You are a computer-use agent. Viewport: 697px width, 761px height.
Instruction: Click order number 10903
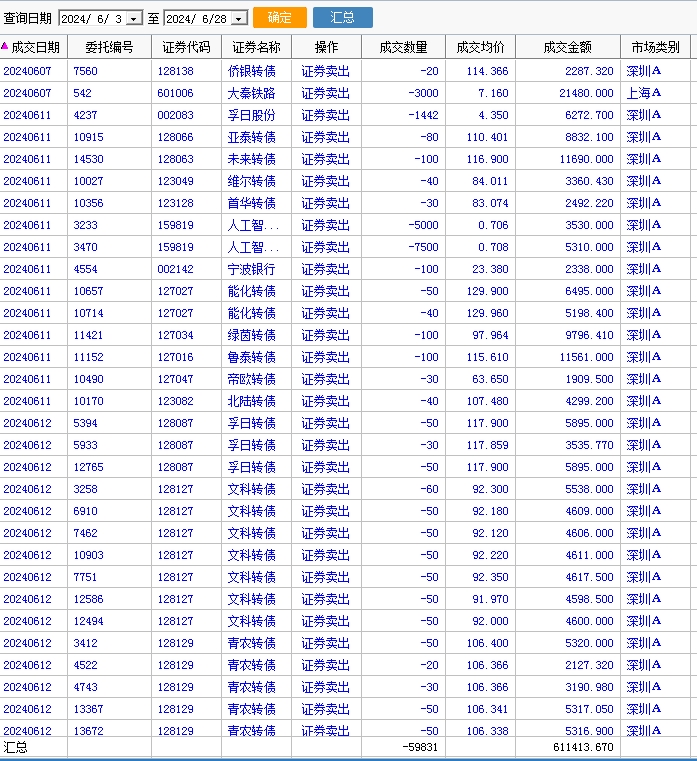click(88, 555)
